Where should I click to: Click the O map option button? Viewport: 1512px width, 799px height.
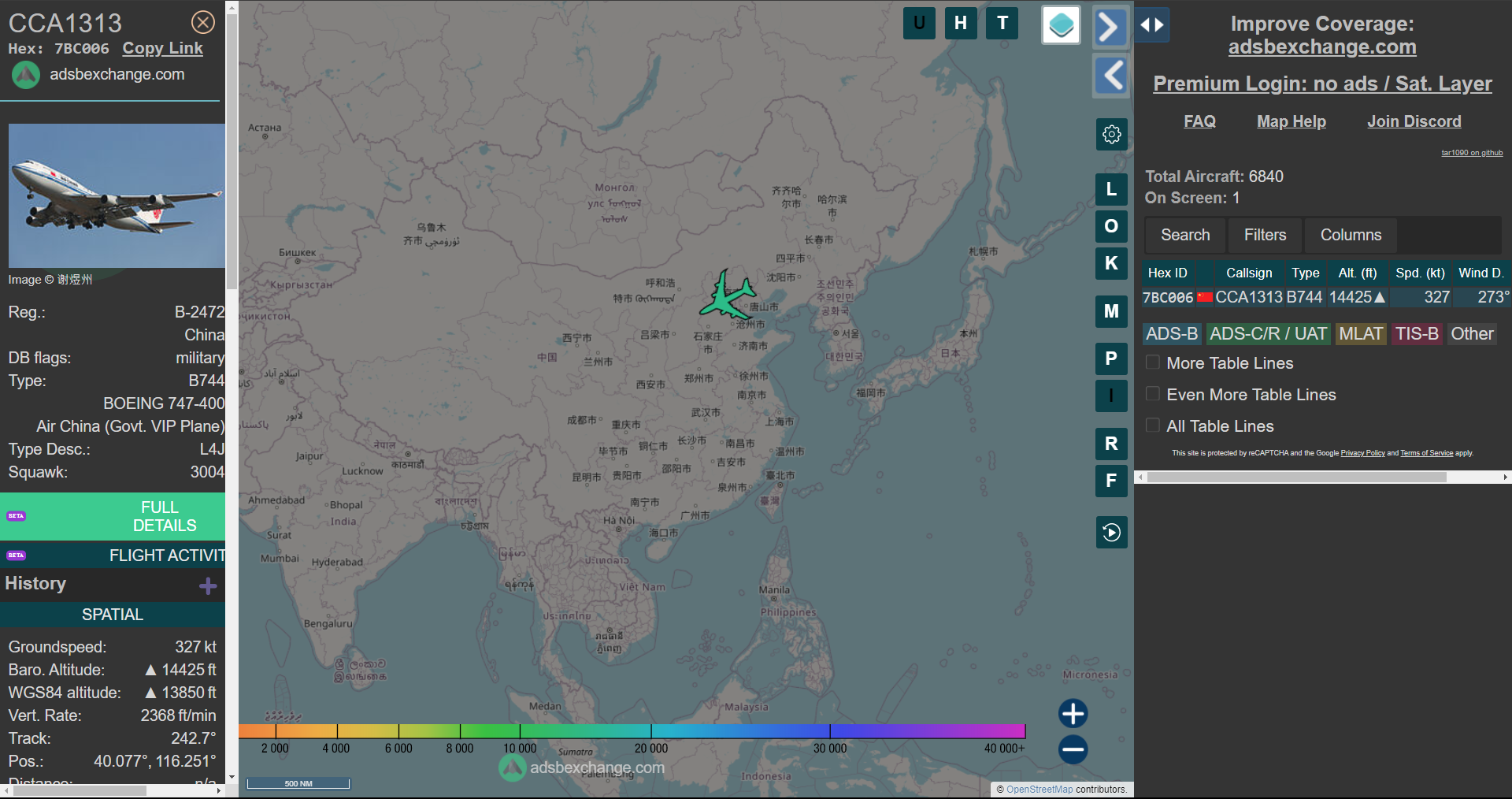(x=1111, y=226)
